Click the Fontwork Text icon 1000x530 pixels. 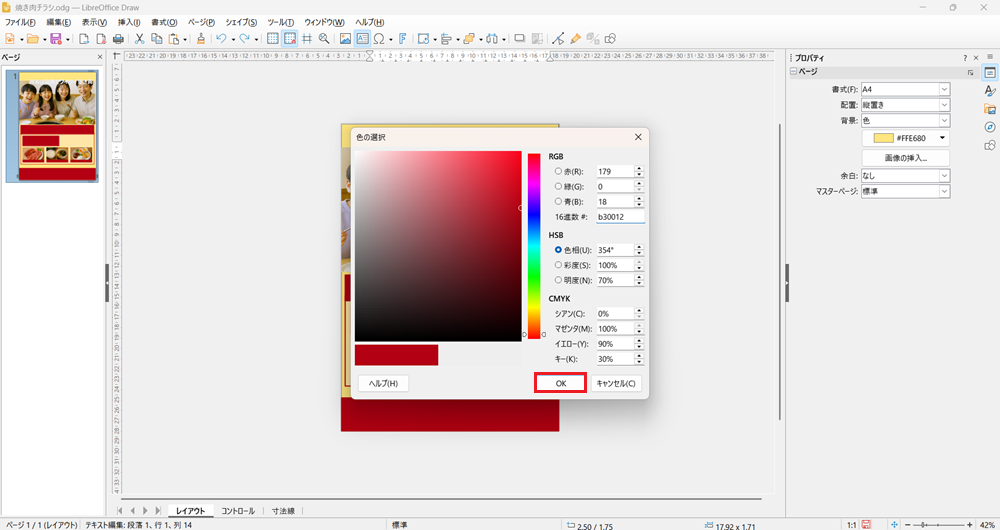tap(402, 39)
